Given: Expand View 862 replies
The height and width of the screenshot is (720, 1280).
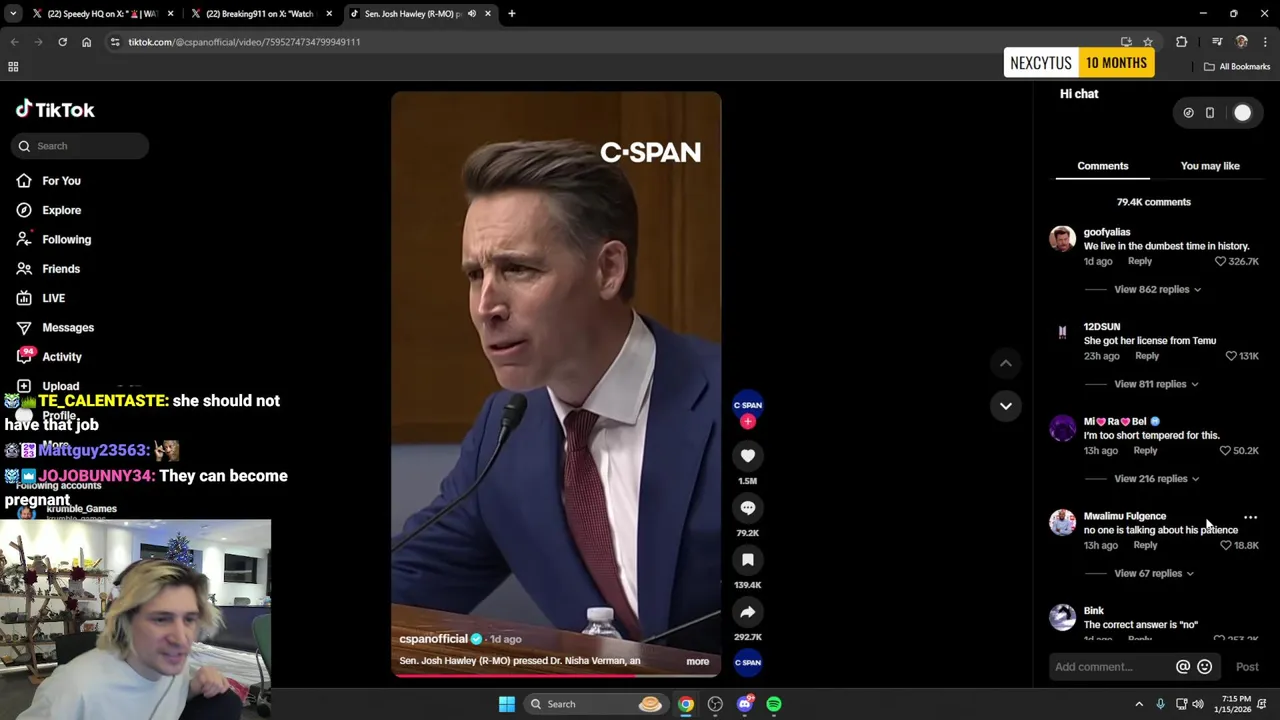Looking at the screenshot, I should (x=1157, y=289).
